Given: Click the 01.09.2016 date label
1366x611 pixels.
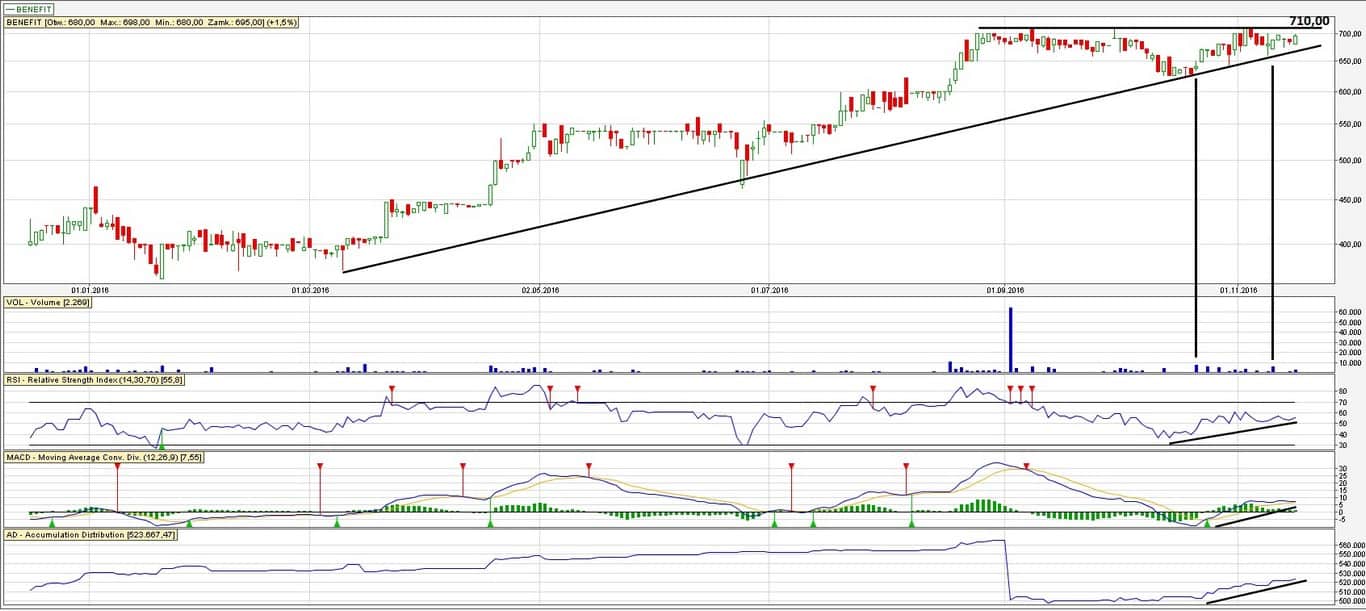Looking at the screenshot, I should click(1005, 290).
